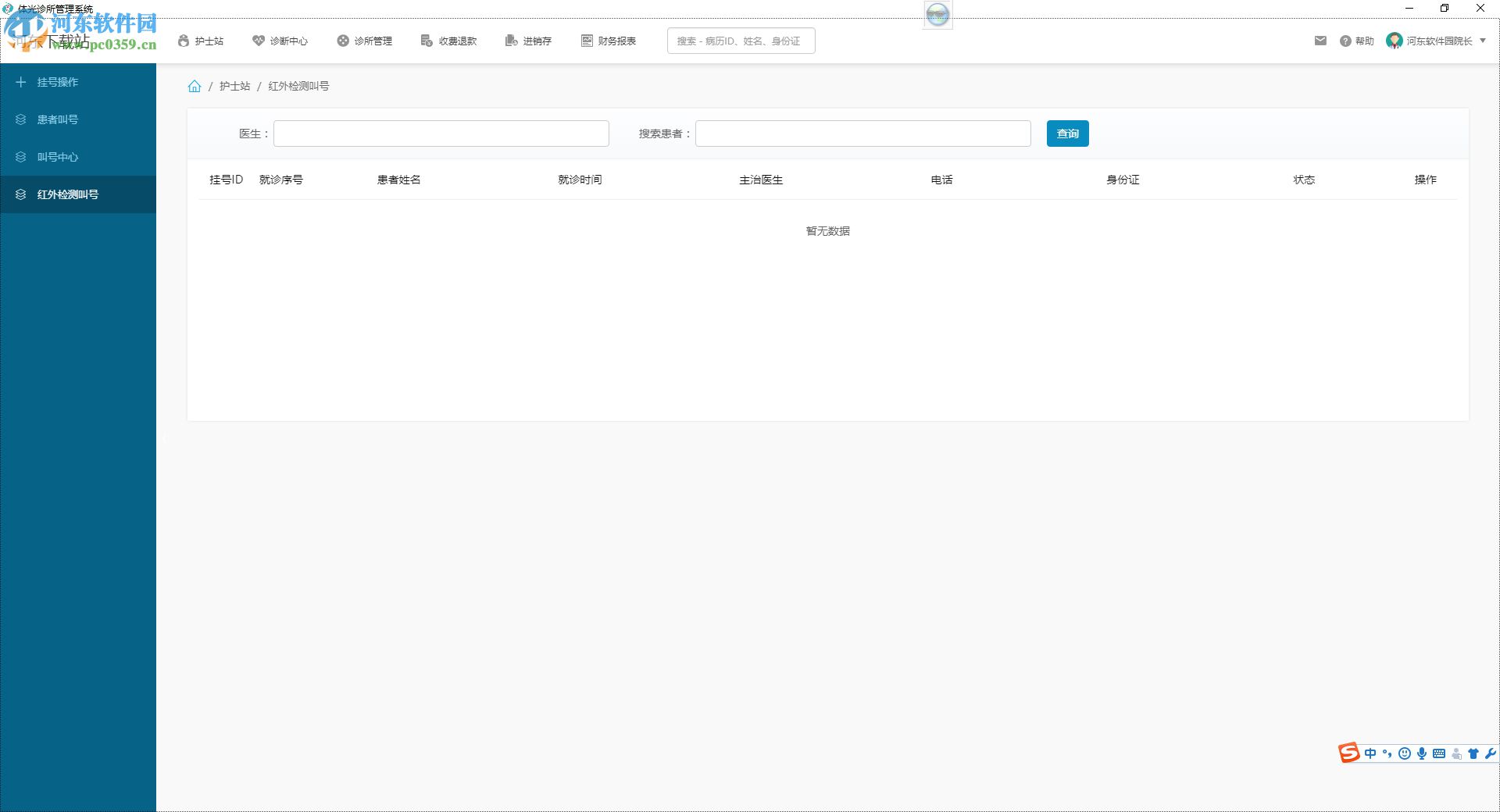The height and width of the screenshot is (812, 1500).
Task: Click the 主治医生 column header
Action: pos(761,180)
